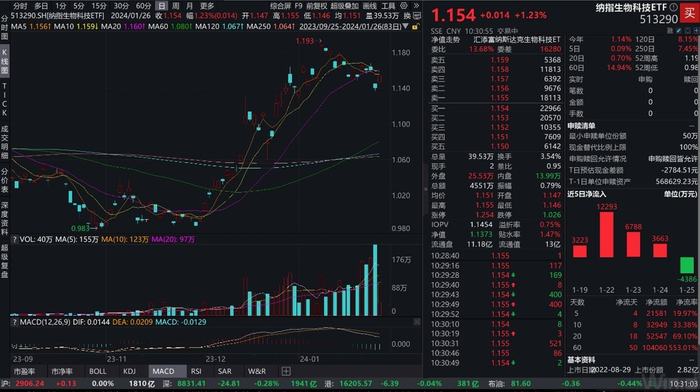The width and height of the screenshot is (700, 392).
Task: Select 5分 chart period
Action: [x=79, y=6]
